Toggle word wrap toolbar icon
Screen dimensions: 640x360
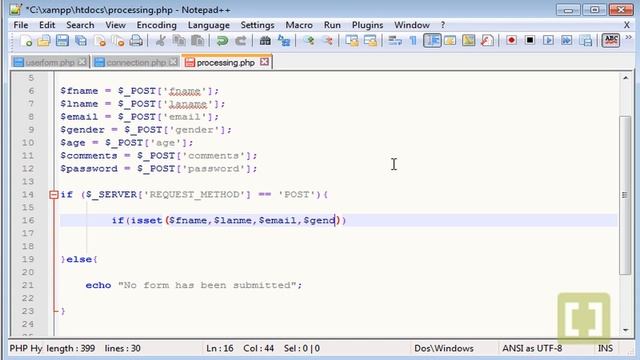pos(395,41)
